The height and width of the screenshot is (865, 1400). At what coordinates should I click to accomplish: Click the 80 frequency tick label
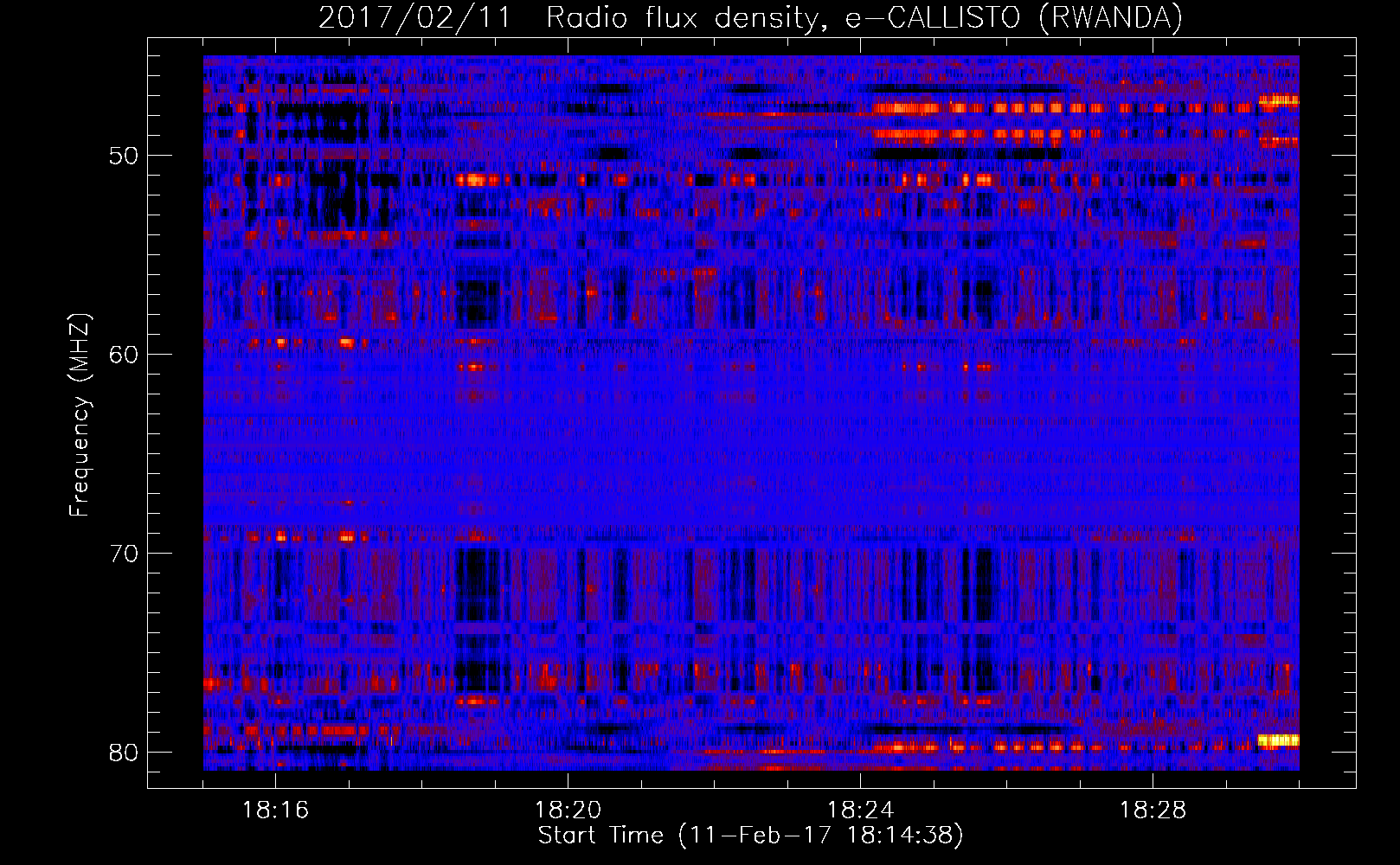(x=124, y=753)
